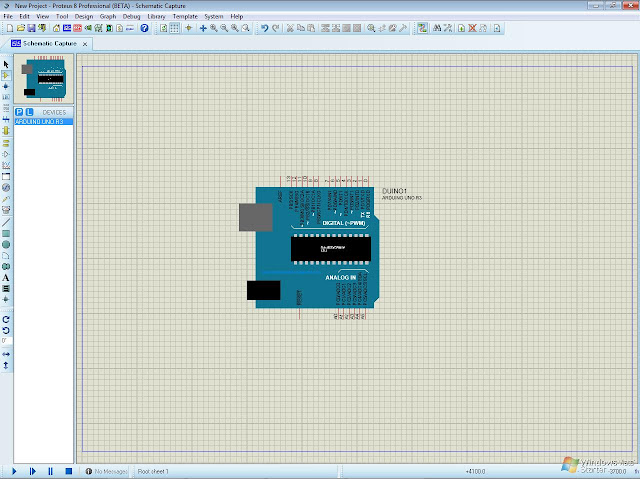The height and width of the screenshot is (479, 640).
Task: Toggle the wire autorouter button
Action: coord(422,28)
